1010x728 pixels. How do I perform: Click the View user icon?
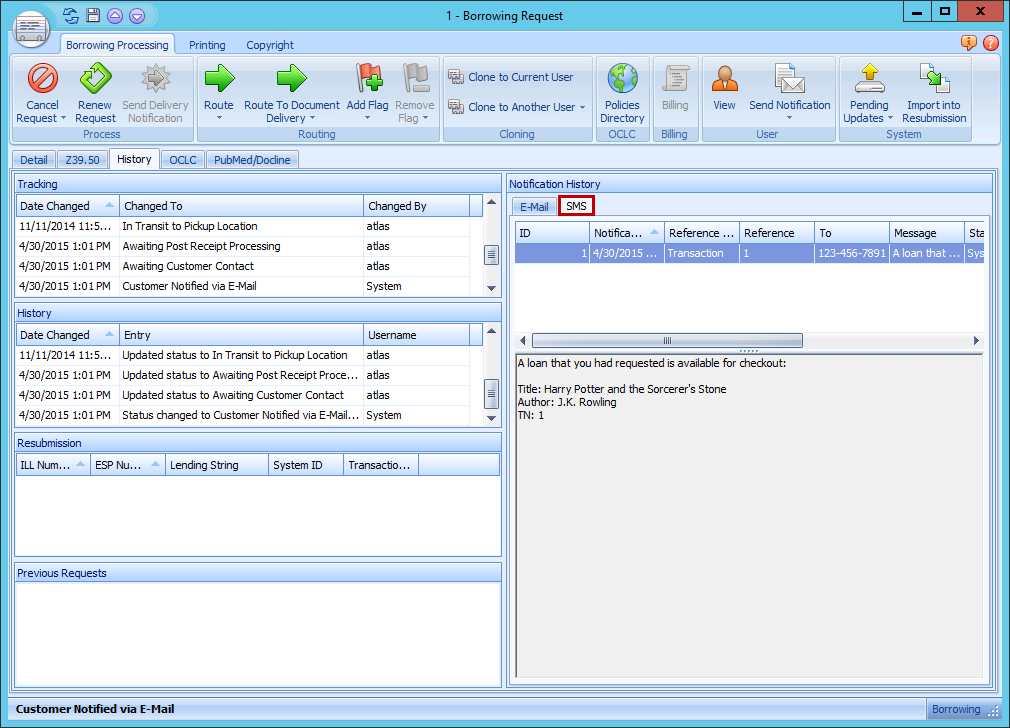coord(724,79)
